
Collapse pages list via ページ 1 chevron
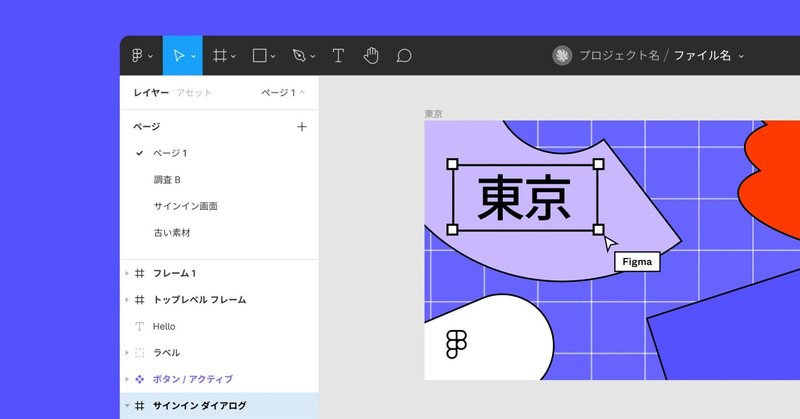click(x=302, y=92)
